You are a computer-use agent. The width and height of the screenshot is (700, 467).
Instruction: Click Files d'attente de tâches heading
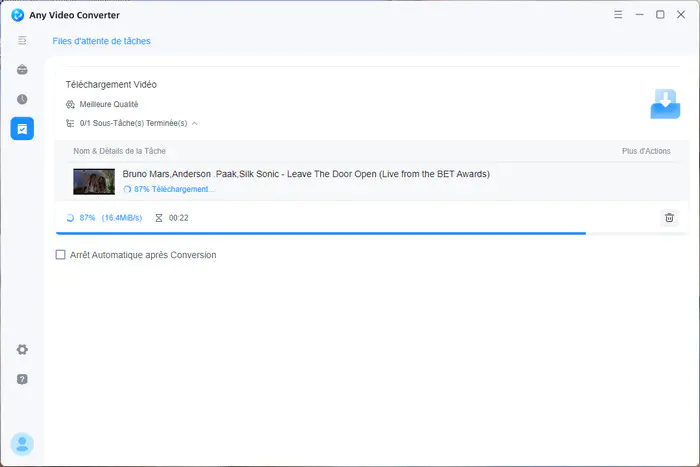coord(101,41)
